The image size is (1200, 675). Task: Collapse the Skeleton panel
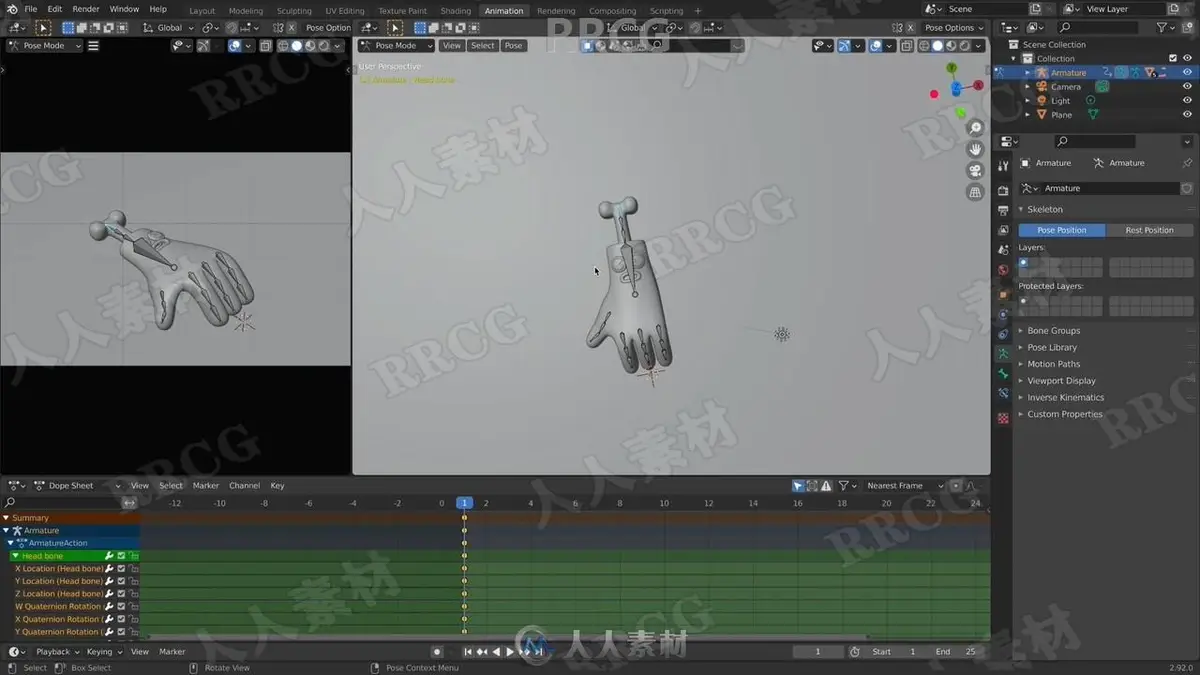1045,209
